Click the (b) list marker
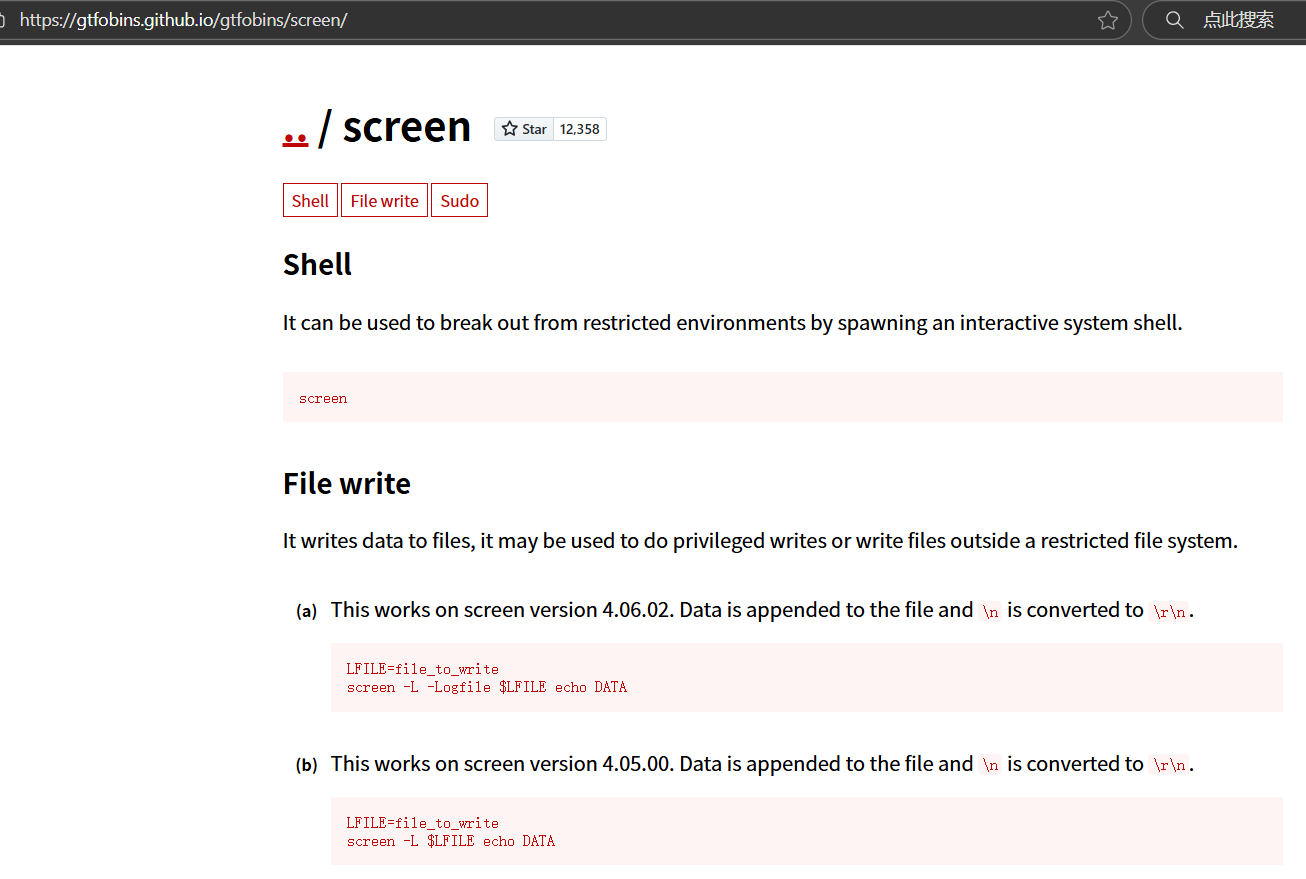 click(306, 765)
